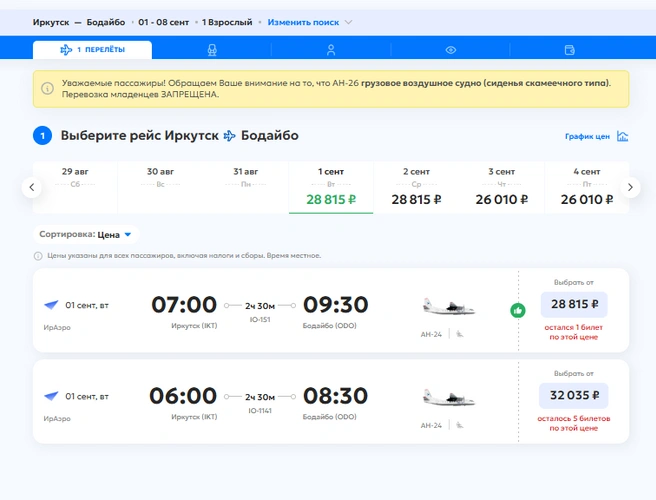Screen dimensions: 656x500
Task: Click the plane icon in the route heading
Action: [x=230, y=136]
